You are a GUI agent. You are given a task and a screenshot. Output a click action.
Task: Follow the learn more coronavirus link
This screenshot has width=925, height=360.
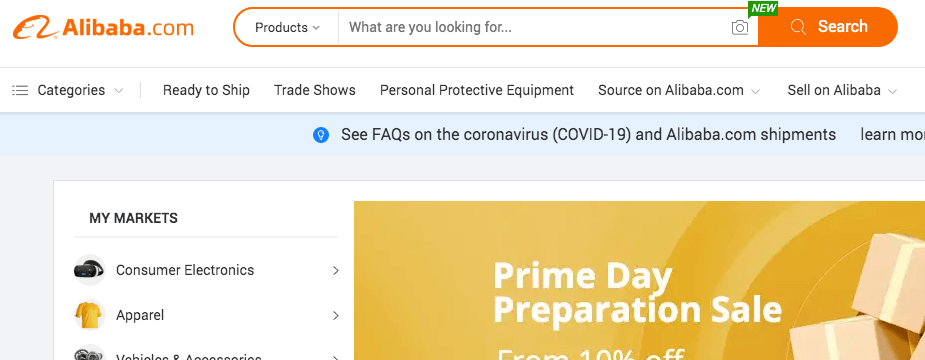click(893, 135)
